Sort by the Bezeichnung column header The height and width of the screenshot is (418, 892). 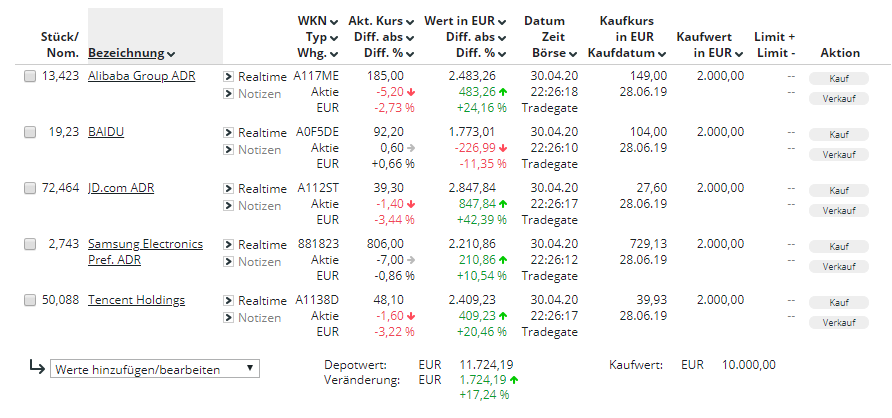coord(131,53)
